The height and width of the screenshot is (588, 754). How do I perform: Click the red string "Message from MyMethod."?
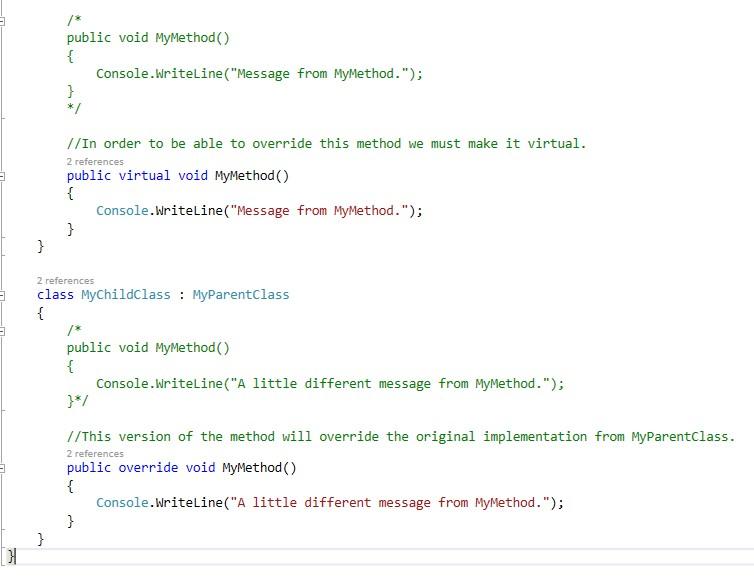click(319, 211)
